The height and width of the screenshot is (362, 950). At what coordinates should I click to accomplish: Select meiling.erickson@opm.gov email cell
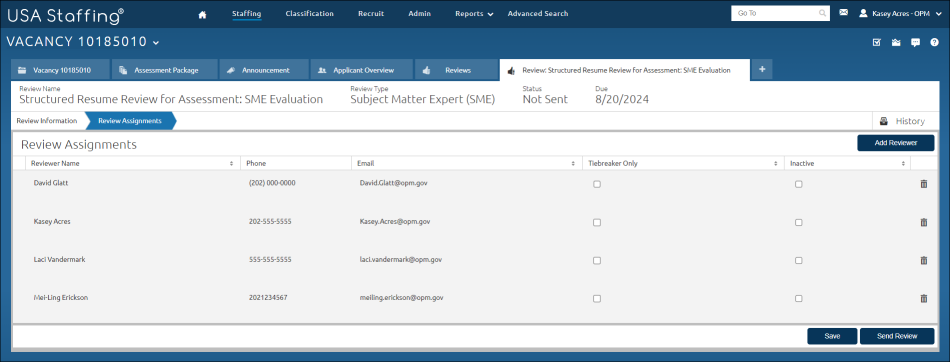[402, 298]
